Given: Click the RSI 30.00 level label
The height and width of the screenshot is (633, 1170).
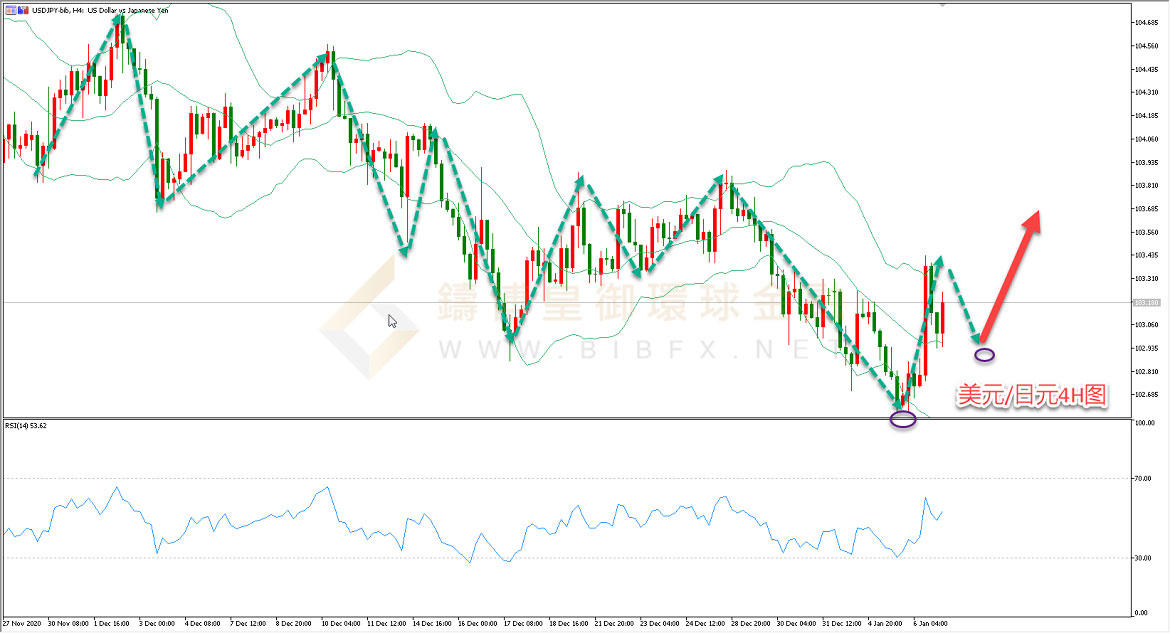Looking at the screenshot, I should pos(1144,557).
